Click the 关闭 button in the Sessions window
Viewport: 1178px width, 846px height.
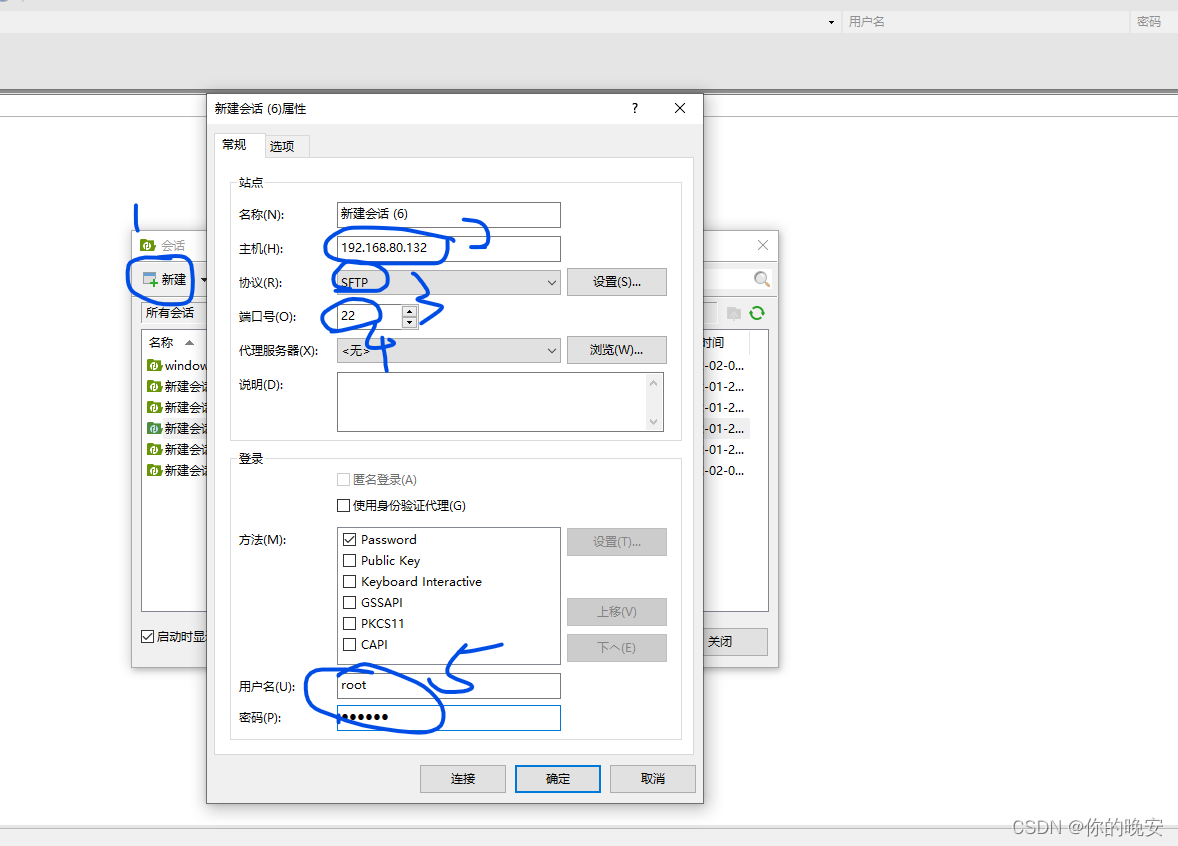735,642
